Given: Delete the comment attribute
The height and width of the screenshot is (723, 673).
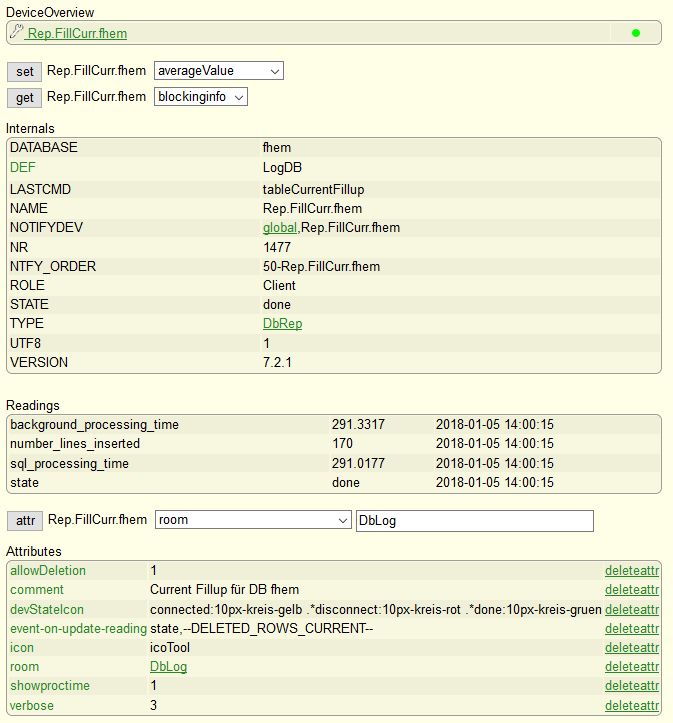Looking at the screenshot, I should 632,590.
